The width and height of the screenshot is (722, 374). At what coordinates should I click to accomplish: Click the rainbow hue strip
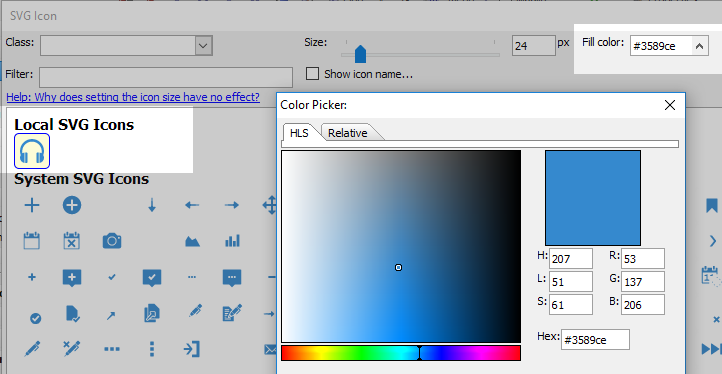click(x=401, y=353)
